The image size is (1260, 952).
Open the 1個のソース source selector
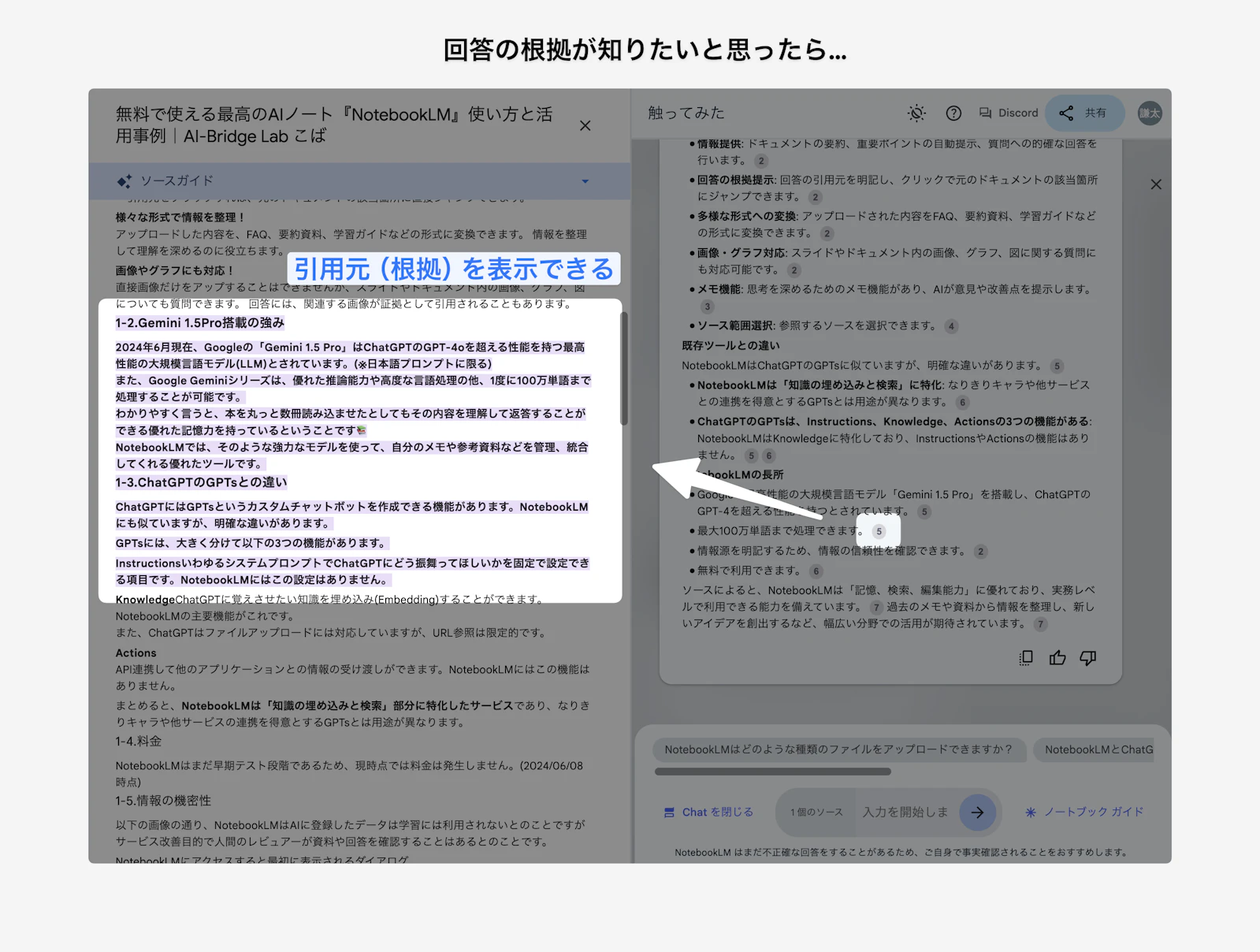pos(816,813)
